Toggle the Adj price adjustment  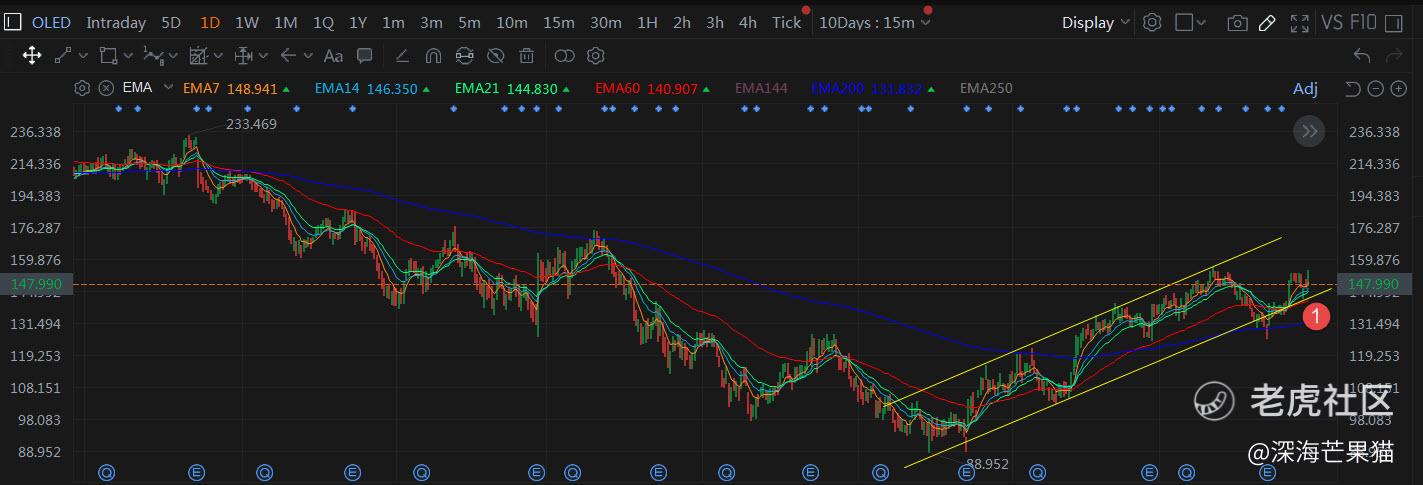coord(1305,88)
